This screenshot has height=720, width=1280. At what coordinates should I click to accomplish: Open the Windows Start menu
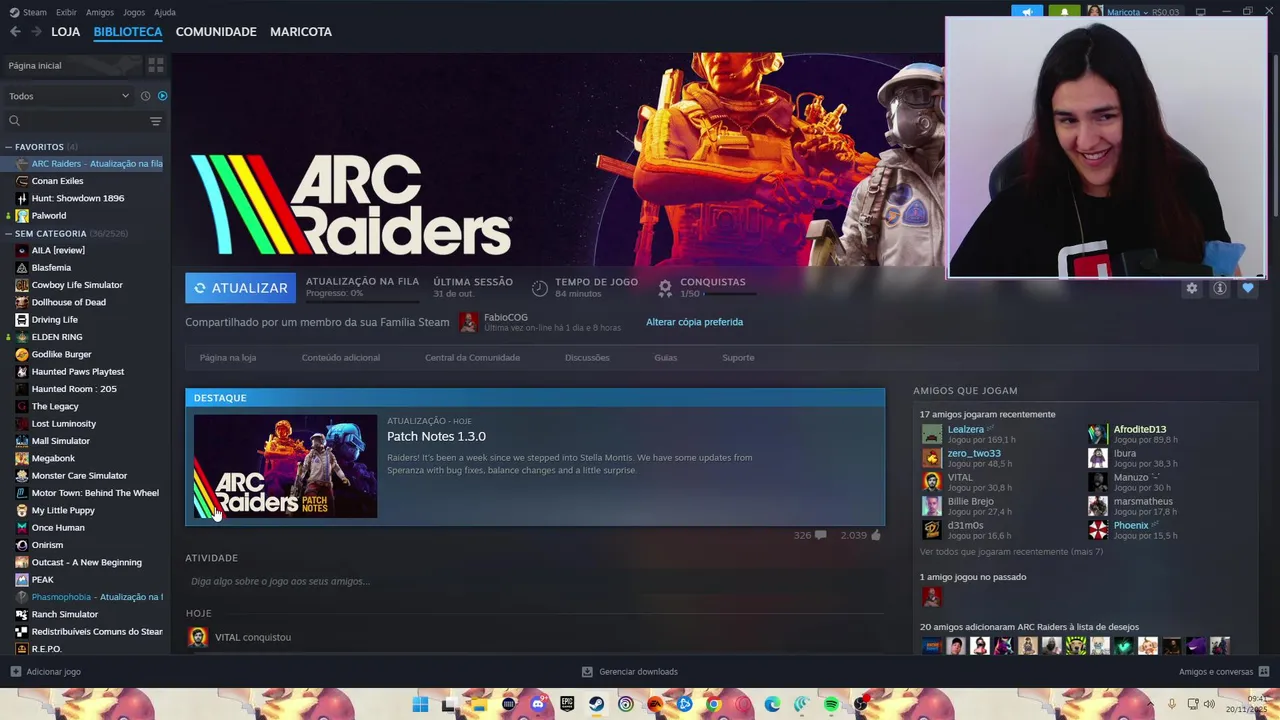(421, 705)
